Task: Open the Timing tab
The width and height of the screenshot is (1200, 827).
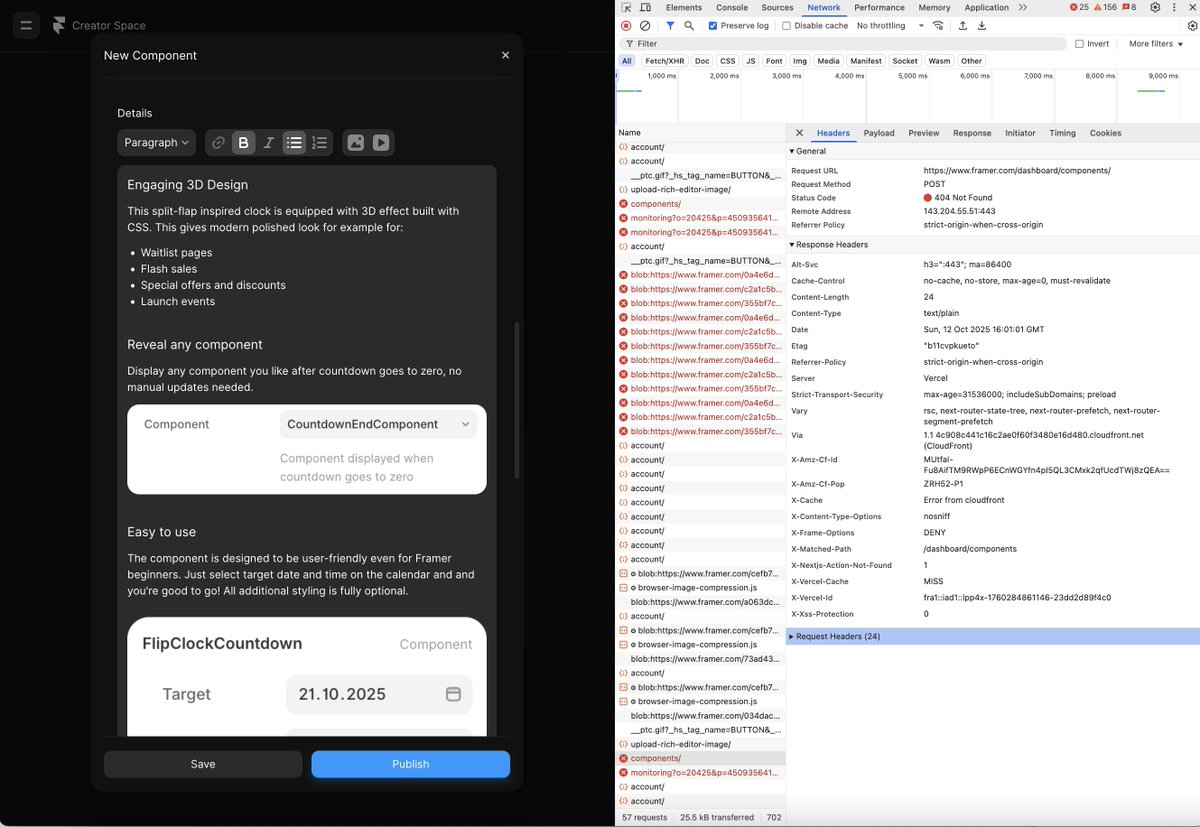Action: (x=1063, y=133)
